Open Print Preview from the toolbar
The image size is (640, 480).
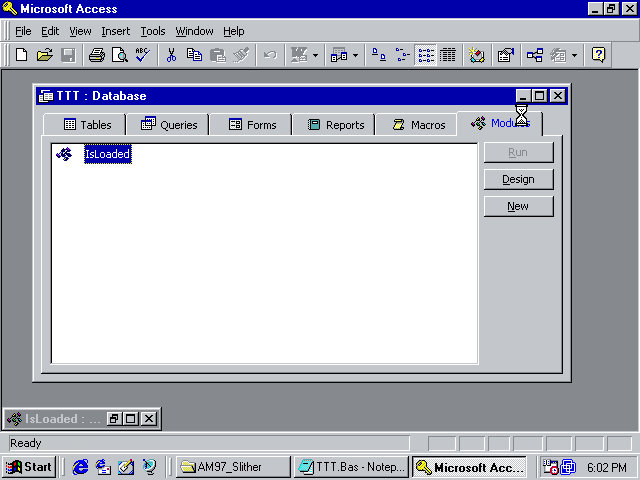[x=120, y=55]
